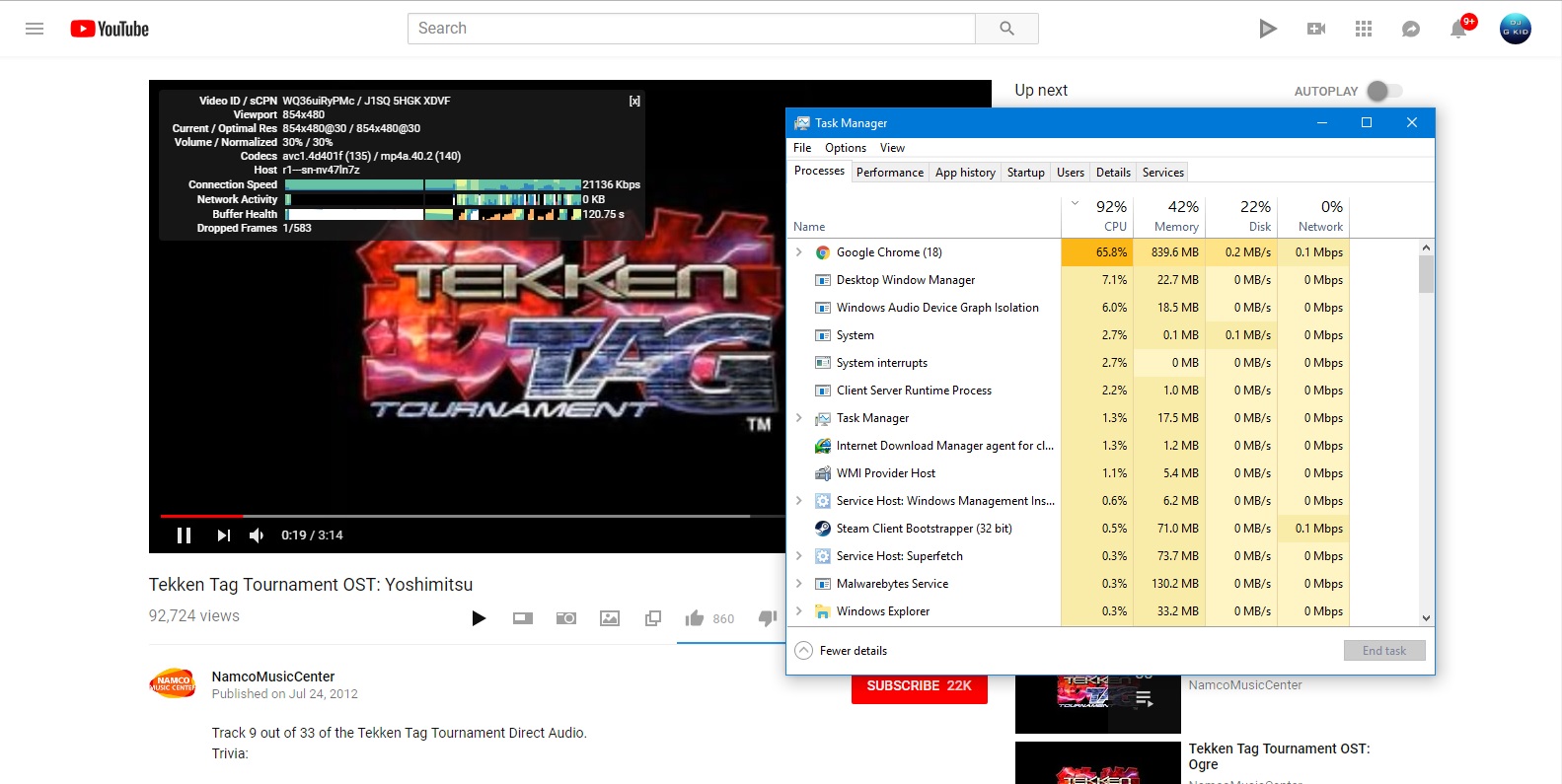
Task: Turn on the Autoplay switch
Action: (x=1384, y=91)
